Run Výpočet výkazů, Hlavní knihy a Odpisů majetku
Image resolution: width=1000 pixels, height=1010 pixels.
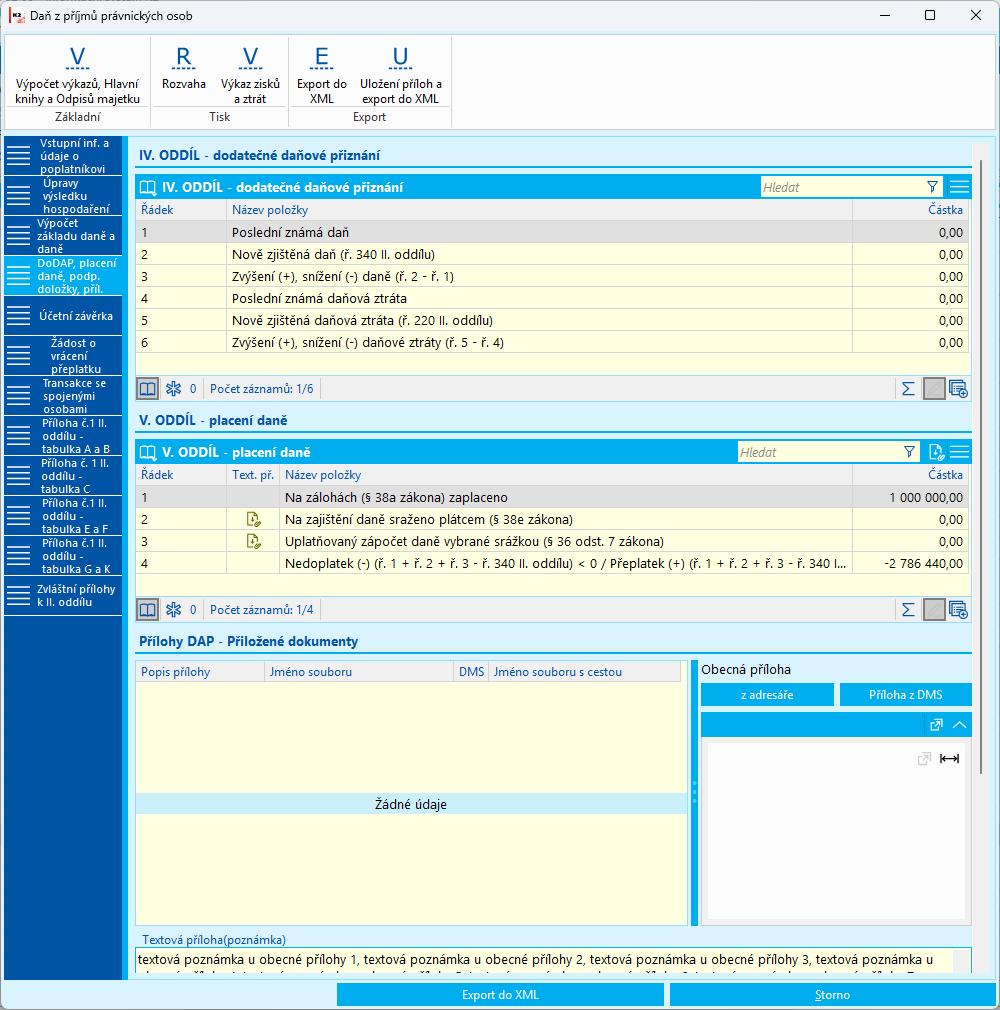coord(77,75)
